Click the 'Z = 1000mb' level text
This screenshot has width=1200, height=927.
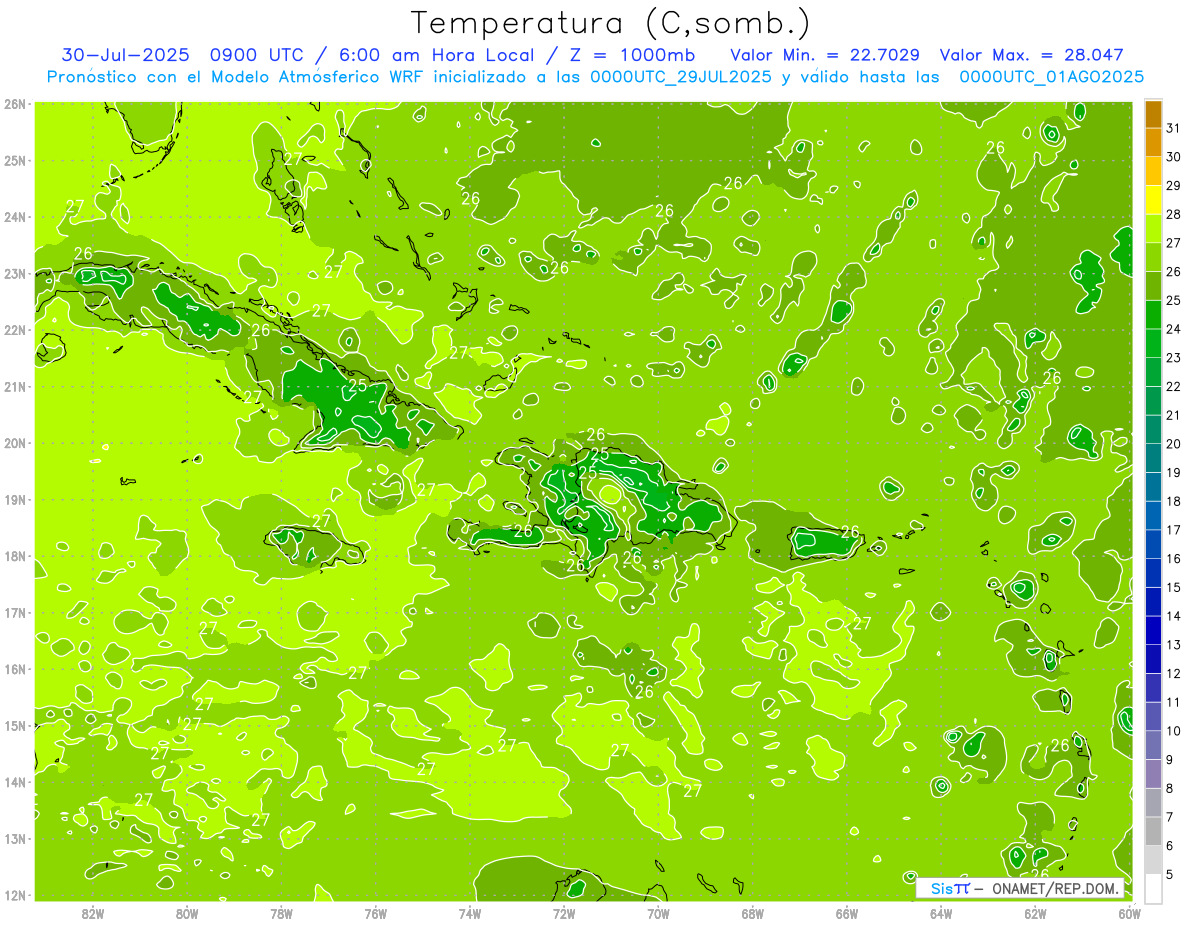coord(632,55)
